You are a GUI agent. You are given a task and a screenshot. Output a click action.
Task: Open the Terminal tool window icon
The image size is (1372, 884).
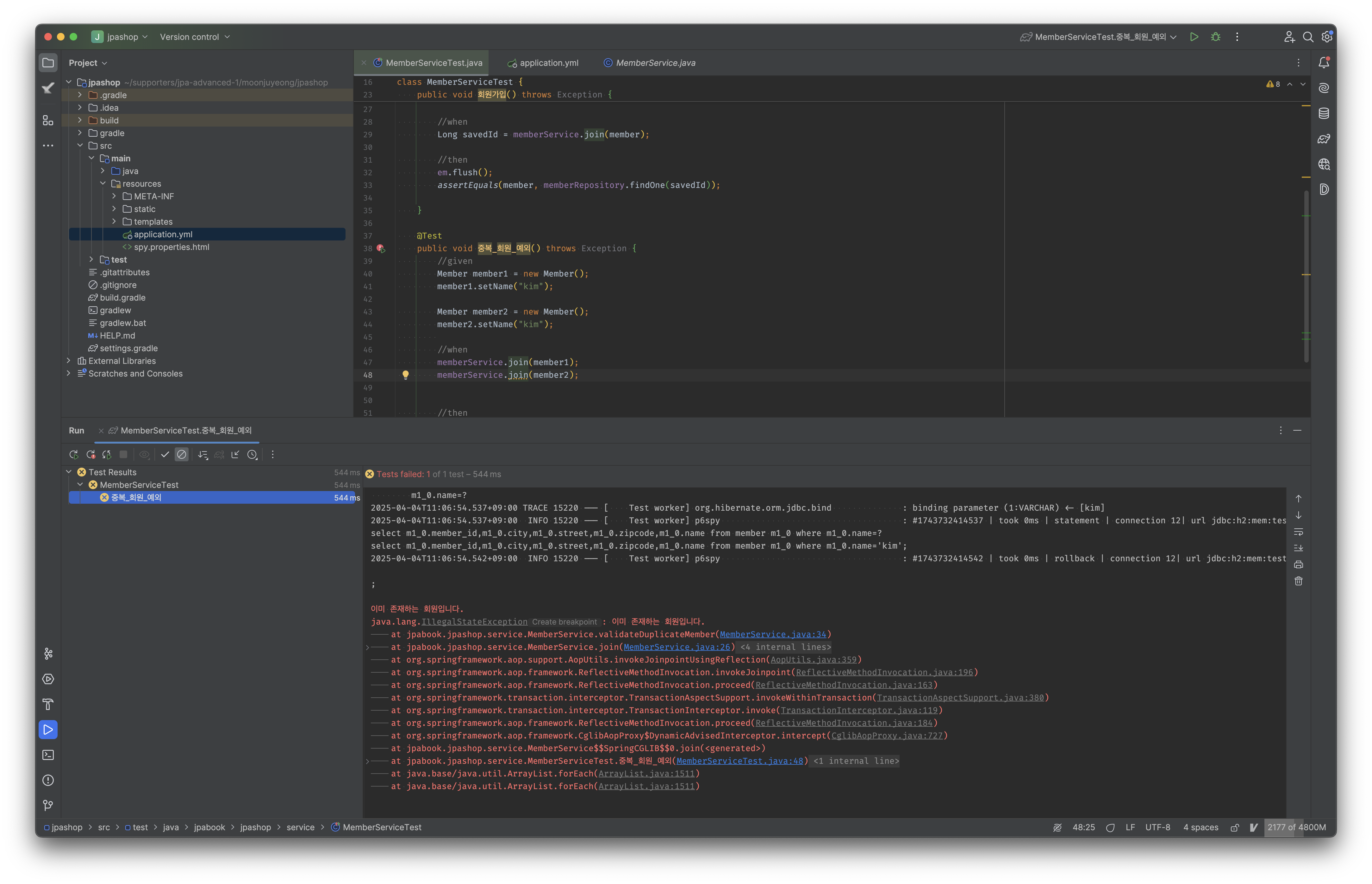pyautogui.click(x=48, y=755)
